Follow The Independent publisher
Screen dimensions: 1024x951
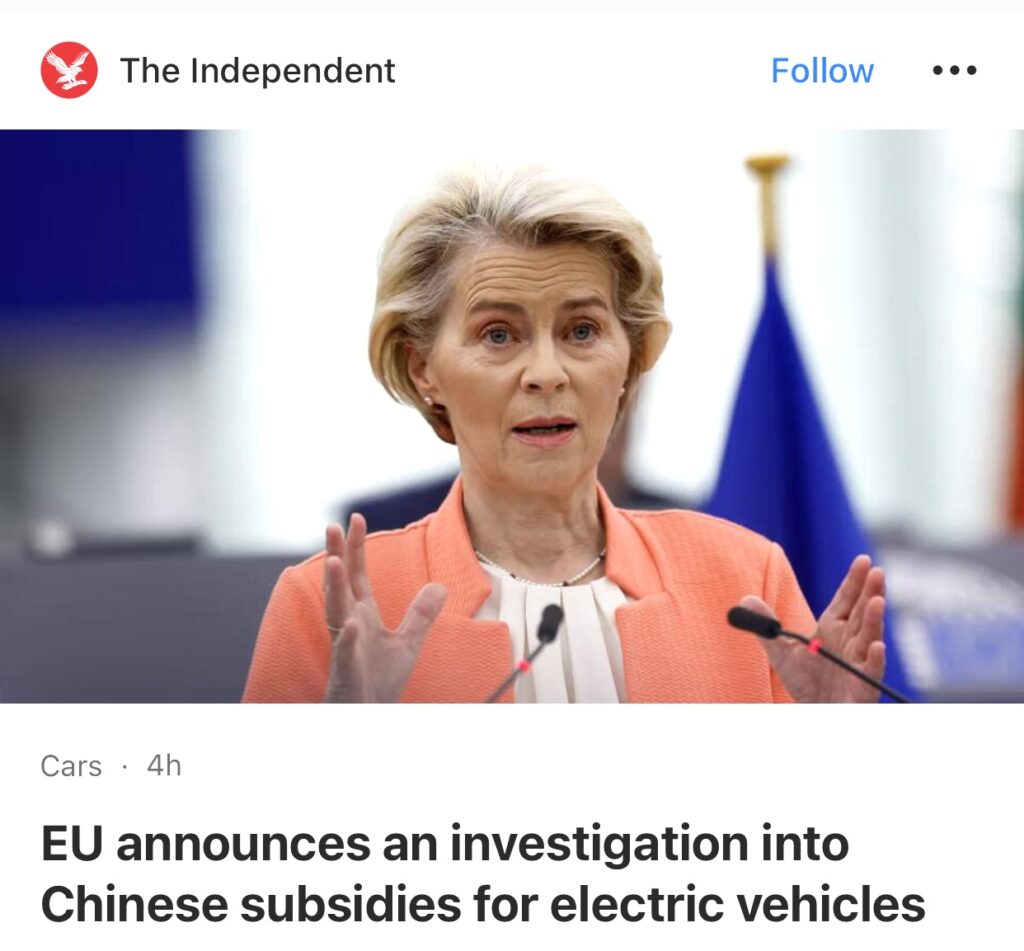822,71
